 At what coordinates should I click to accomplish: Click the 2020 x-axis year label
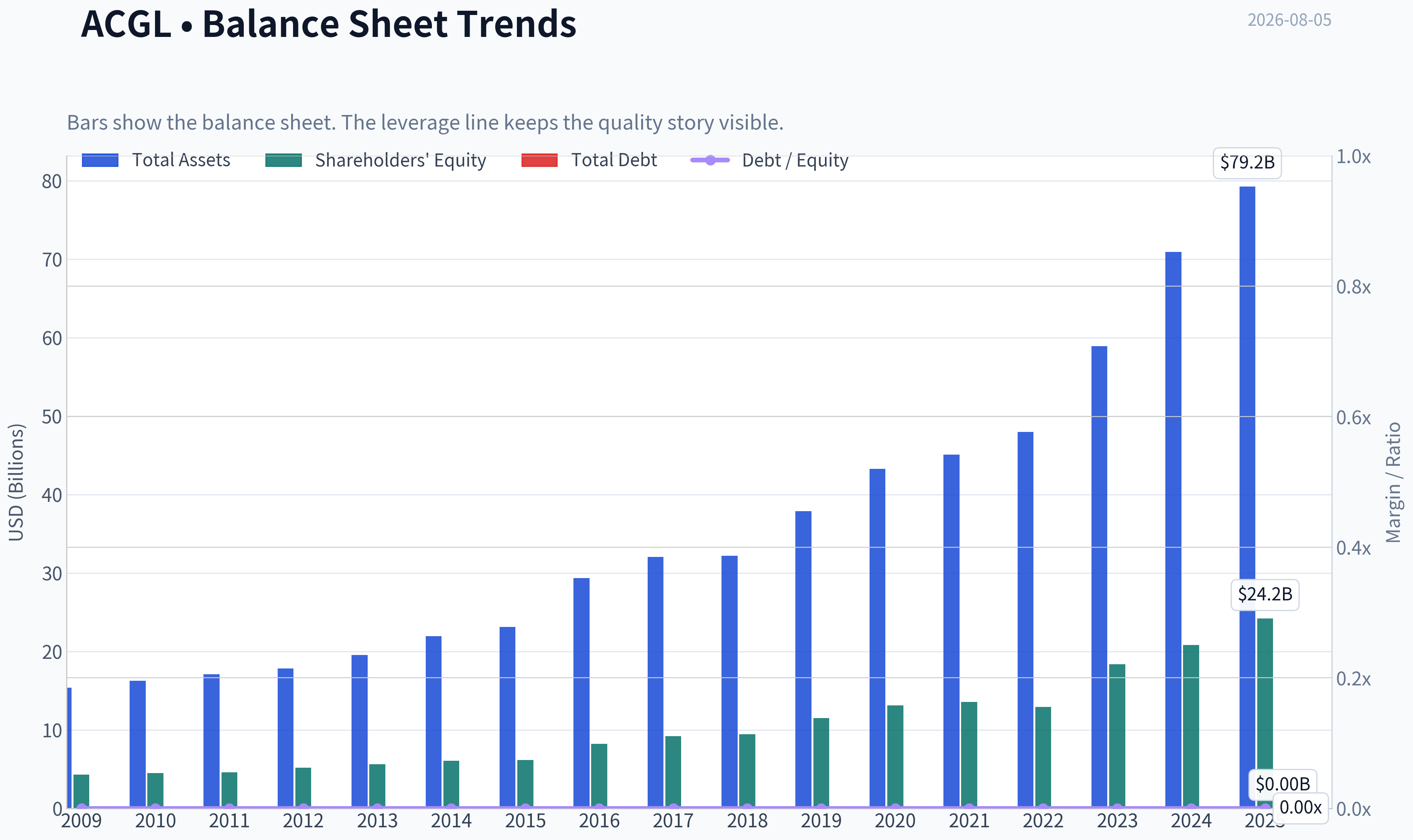point(895,821)
